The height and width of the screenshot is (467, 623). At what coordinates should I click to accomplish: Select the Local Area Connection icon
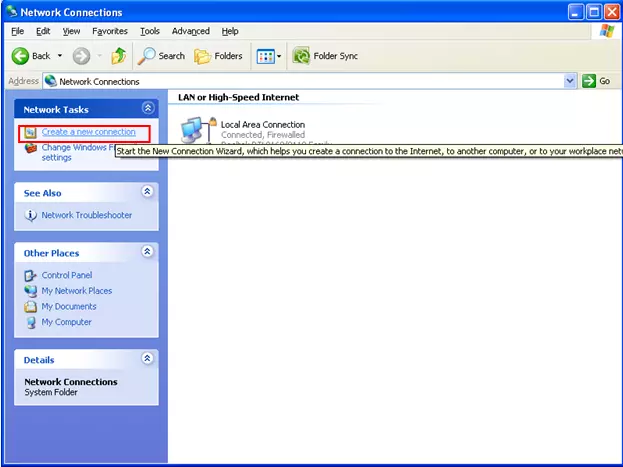pyautogui.click(x=198, y=130)
